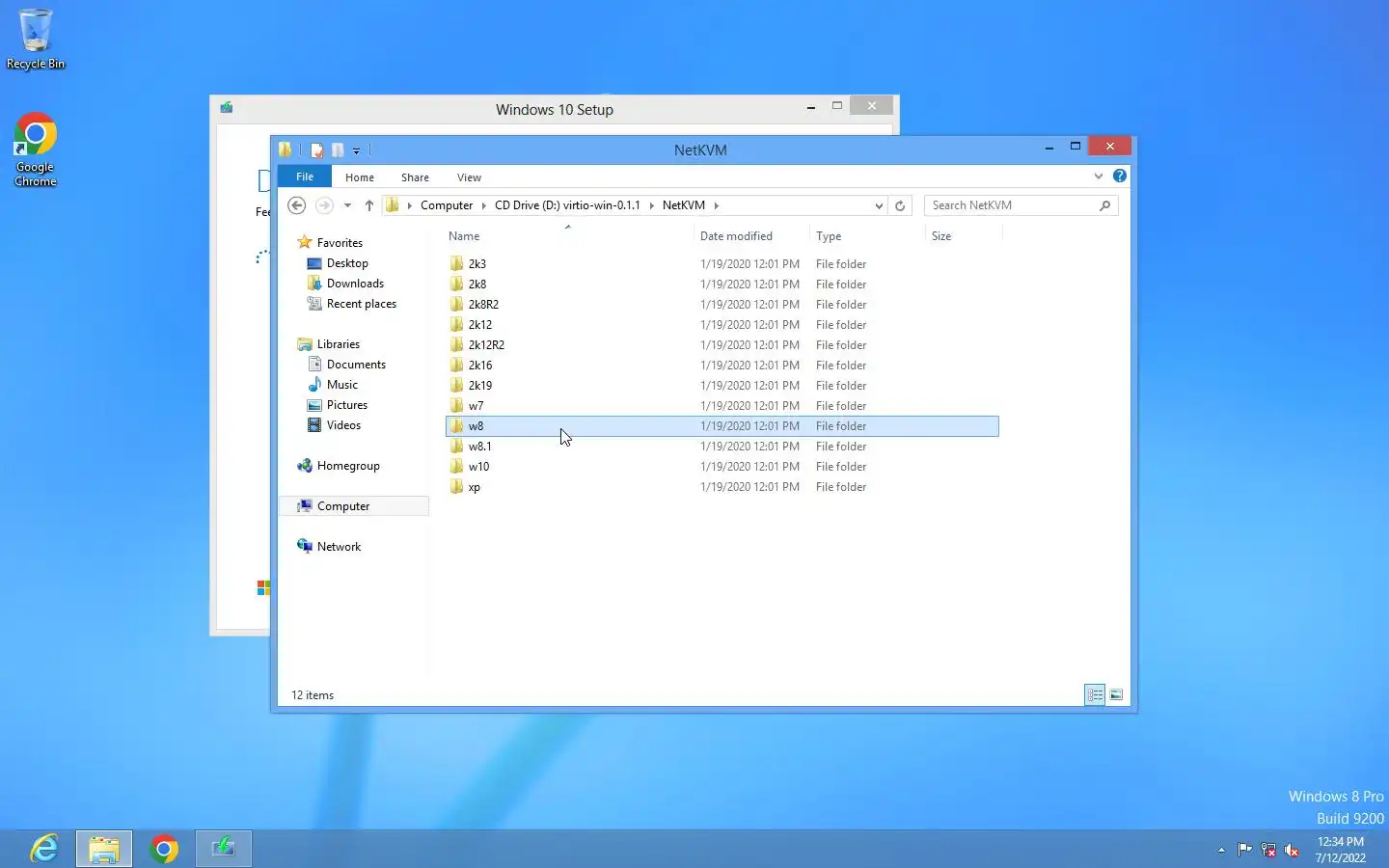Open Customize Quick Access Toolbar dropdown

coord(356,150)
